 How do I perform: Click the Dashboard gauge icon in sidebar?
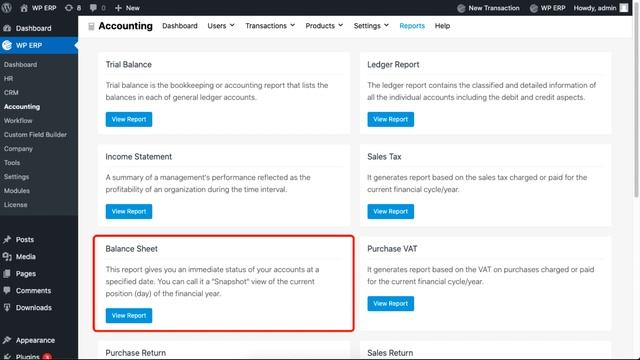pos(7,28)
